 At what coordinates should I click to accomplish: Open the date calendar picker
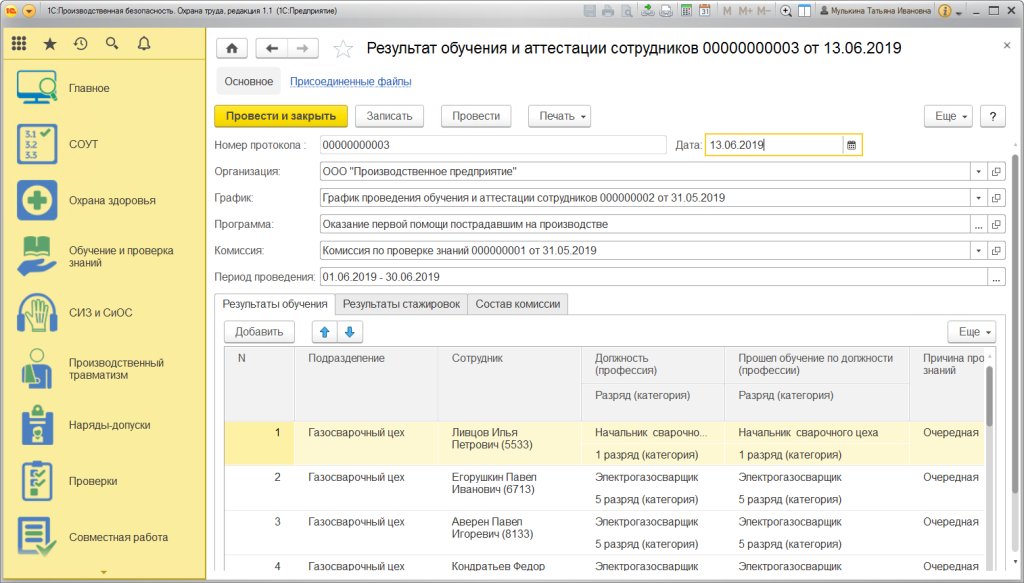(x=851, y=145)
